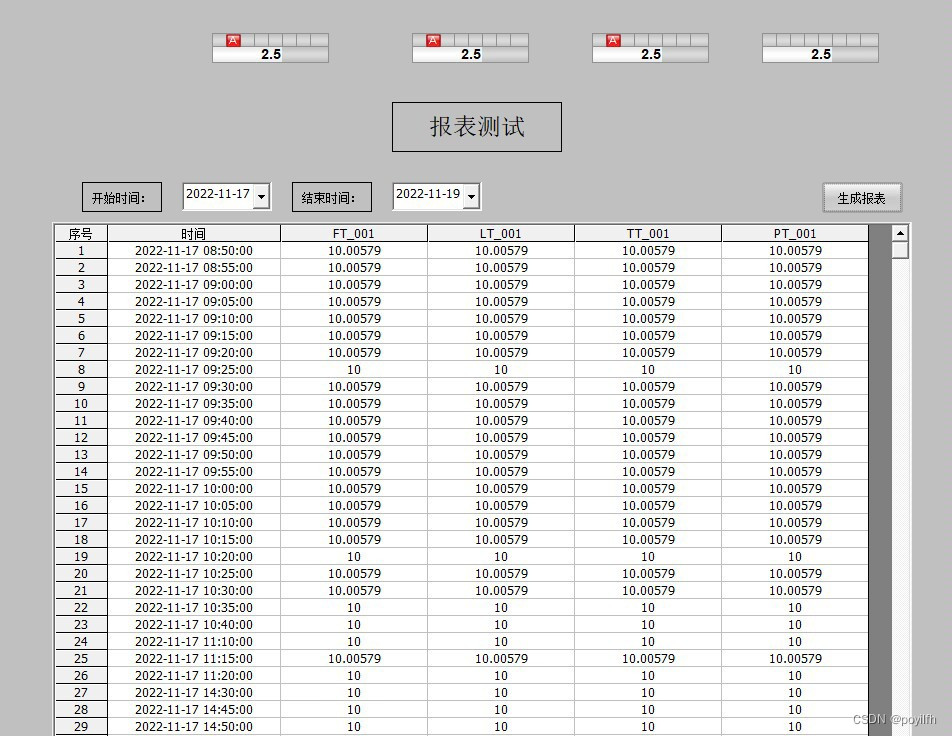Viewport: 952px width, 736px height.
Task: Click row number 8 in the 序号 column
Action: click(81, 369)
